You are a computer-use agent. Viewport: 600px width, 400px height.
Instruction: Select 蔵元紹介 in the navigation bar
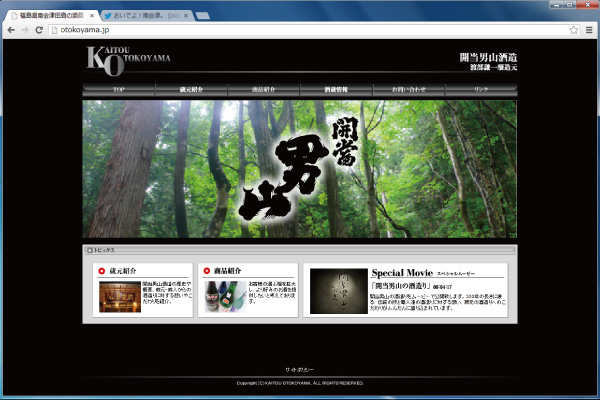tap(191, 90)
